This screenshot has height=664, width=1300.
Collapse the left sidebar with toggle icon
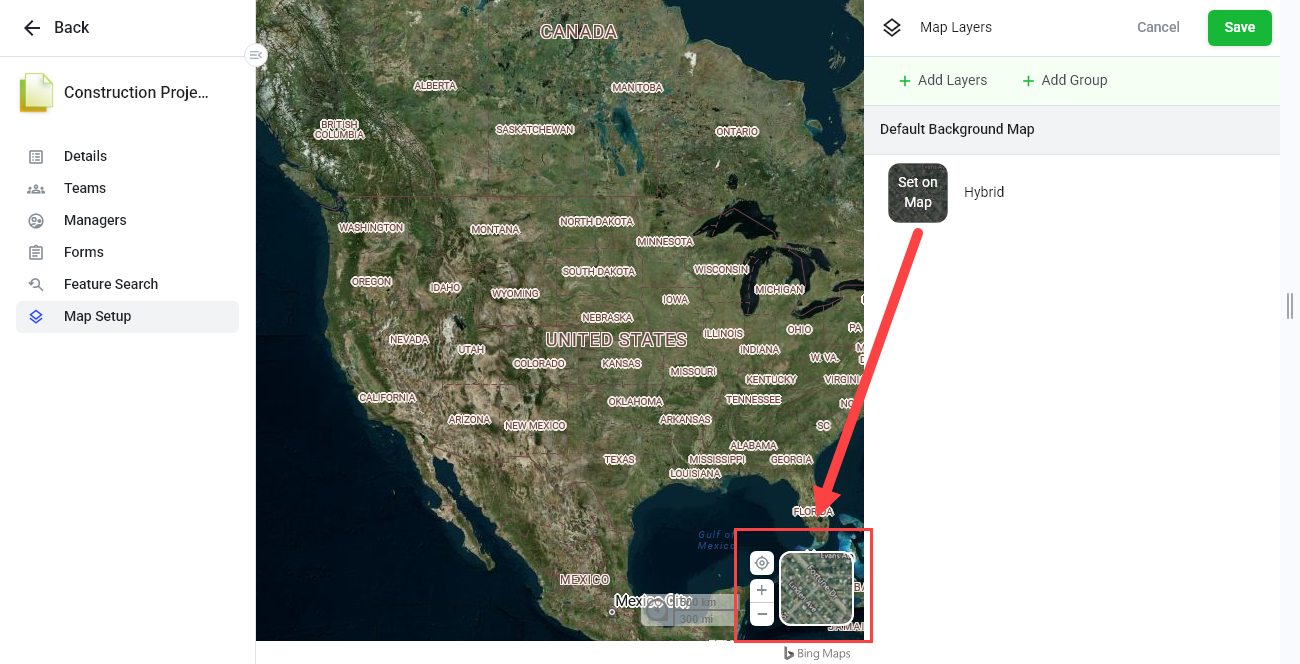(x=256, y=55)
